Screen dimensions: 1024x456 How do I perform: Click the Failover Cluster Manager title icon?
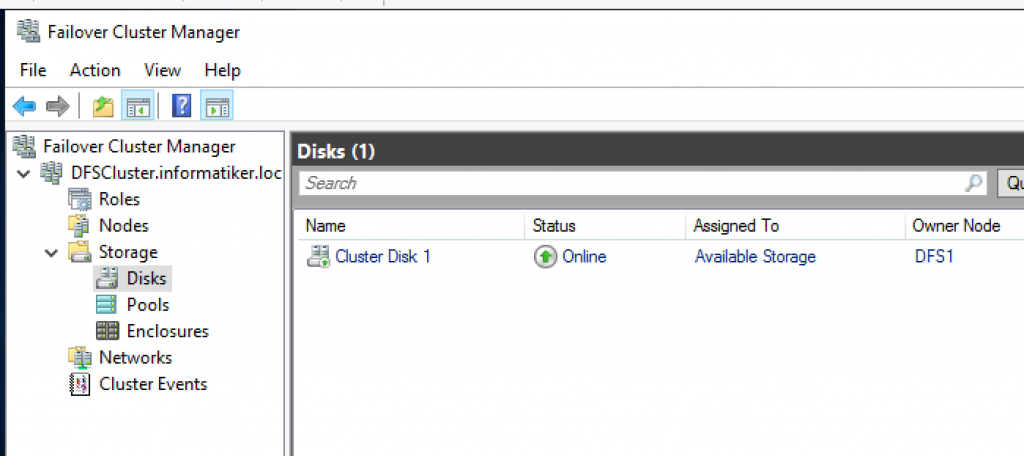tap(29, 31)
